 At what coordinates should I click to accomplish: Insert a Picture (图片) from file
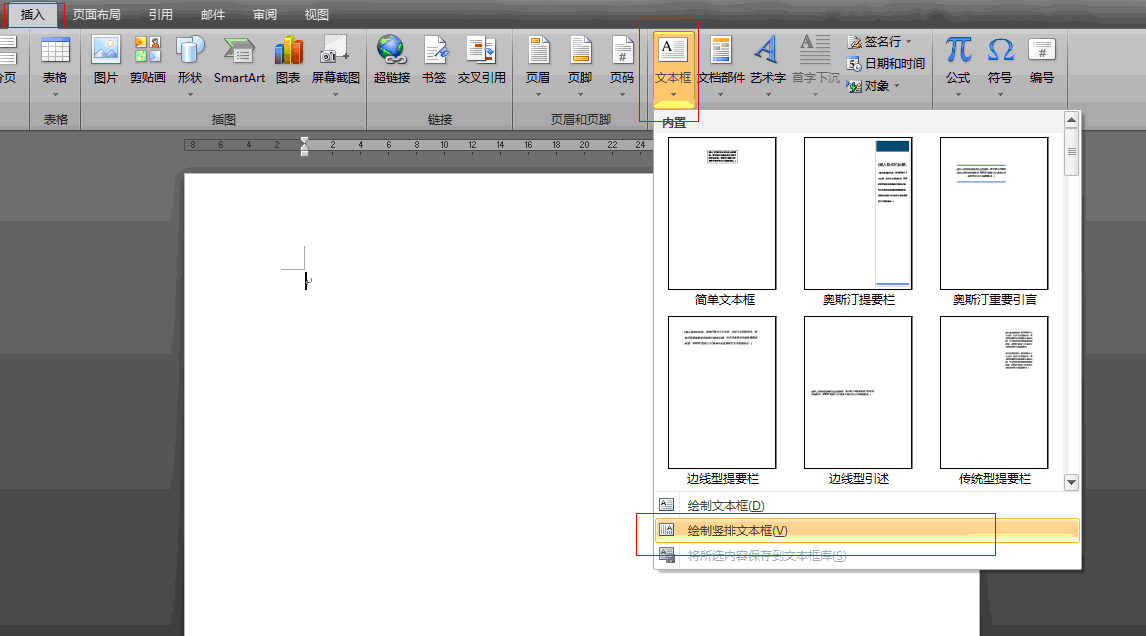tap(105, 59)
